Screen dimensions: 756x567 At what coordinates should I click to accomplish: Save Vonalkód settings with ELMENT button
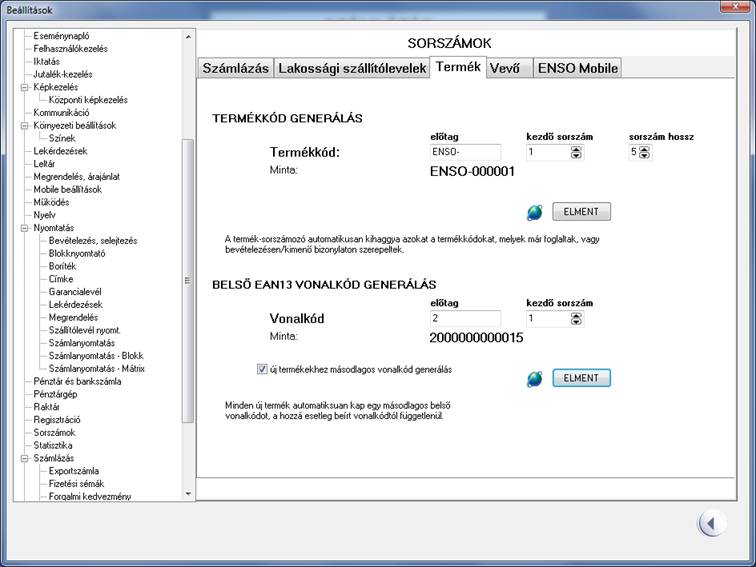coord(581,378)
